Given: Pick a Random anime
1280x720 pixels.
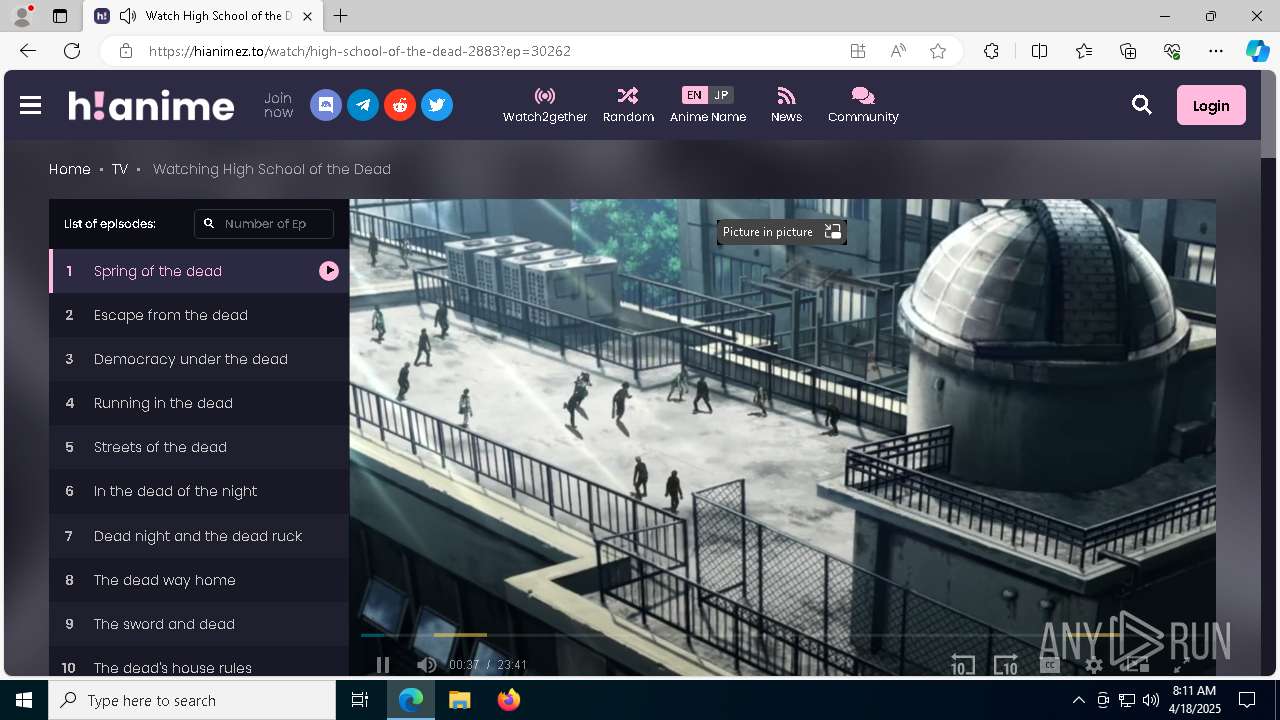Looking at the screenshot, I should click(x=628, y=105).
